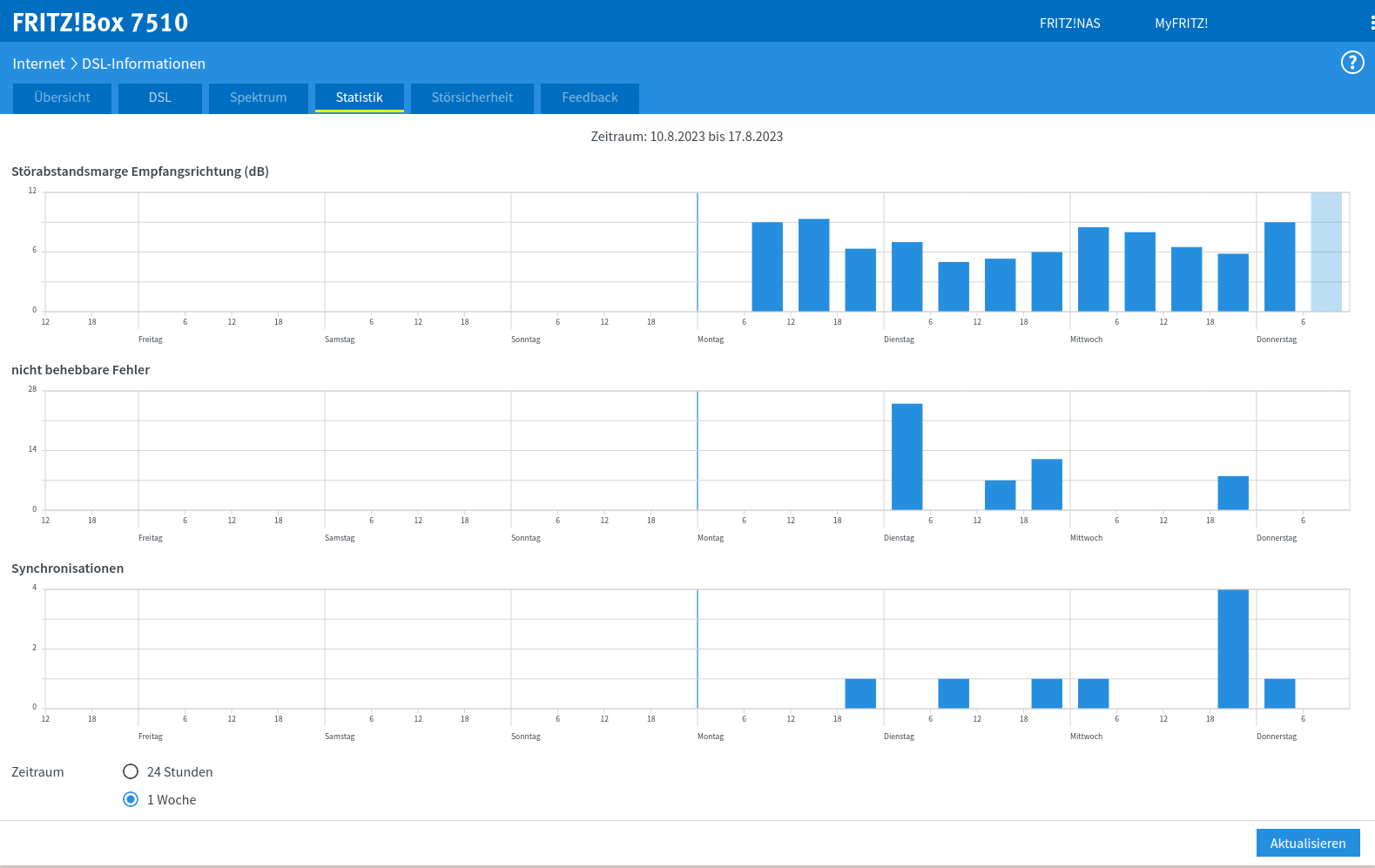Click the tallest bar in Synchronisationen chart
The image size is (1375, 868).
click(x=1233, y=649)
